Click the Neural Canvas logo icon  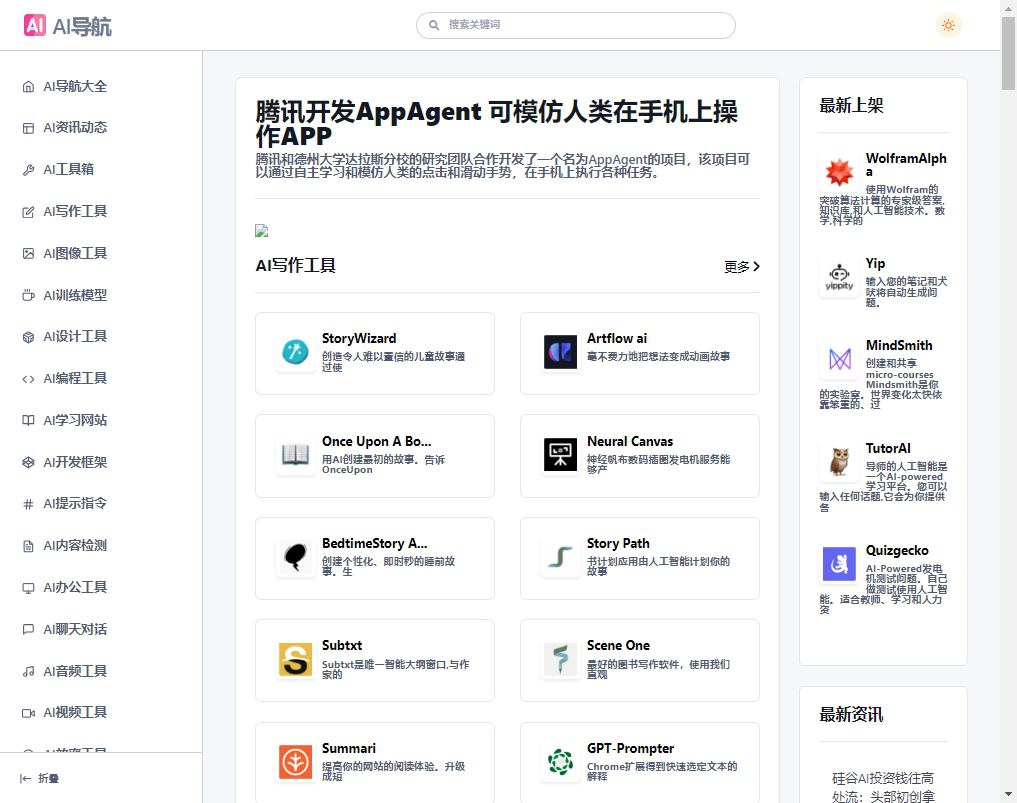pos(560,455)
